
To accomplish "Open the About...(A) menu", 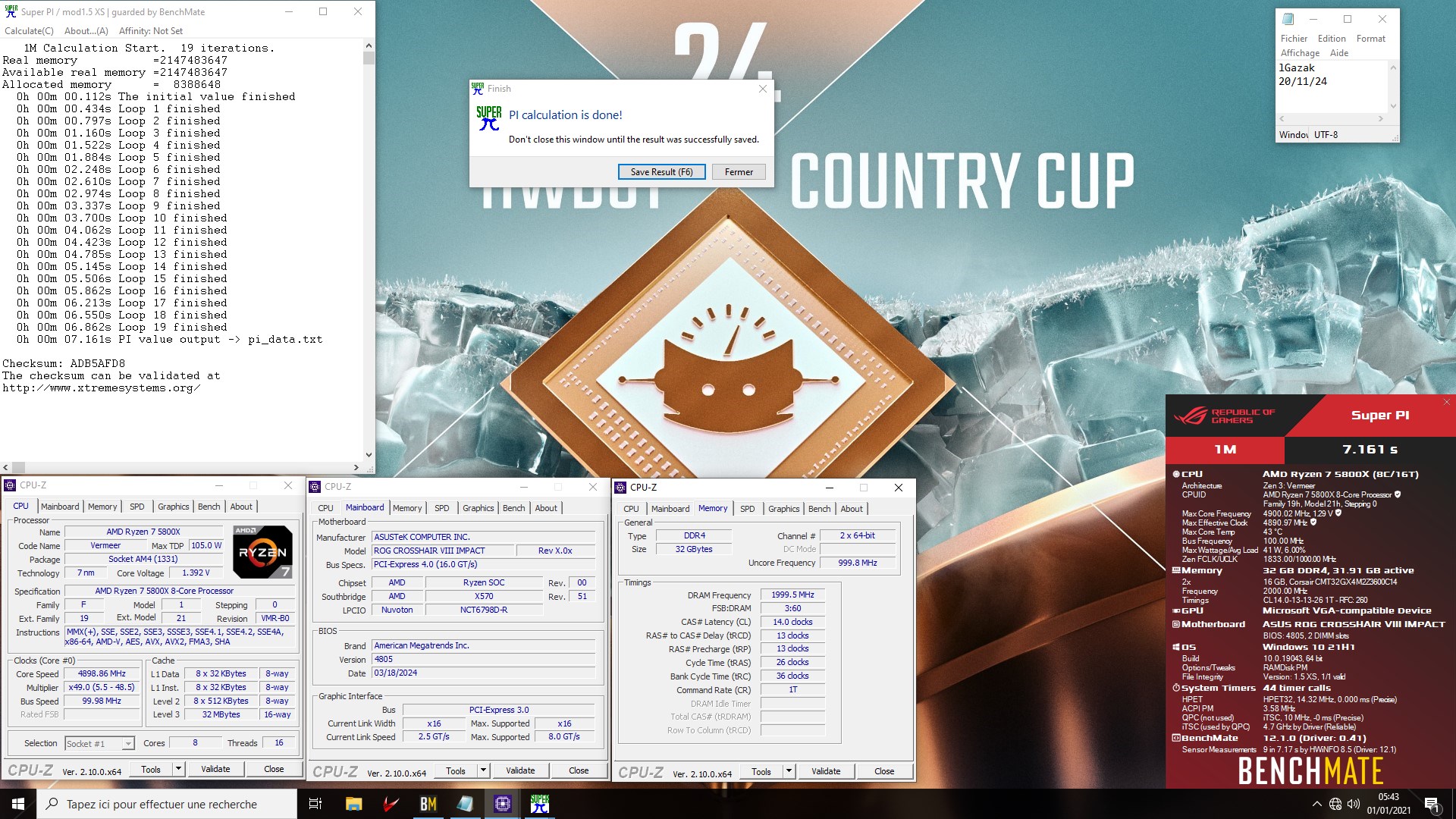I will click(86, 31).
